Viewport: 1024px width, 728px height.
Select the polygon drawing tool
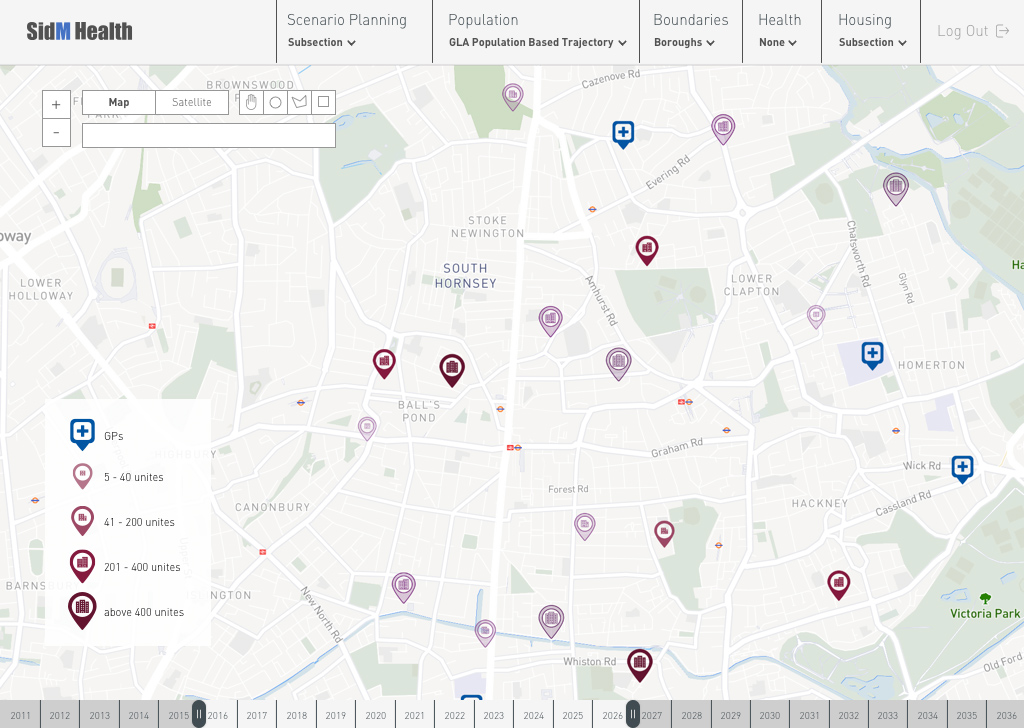pyautogui.click(x=299, y=102)
